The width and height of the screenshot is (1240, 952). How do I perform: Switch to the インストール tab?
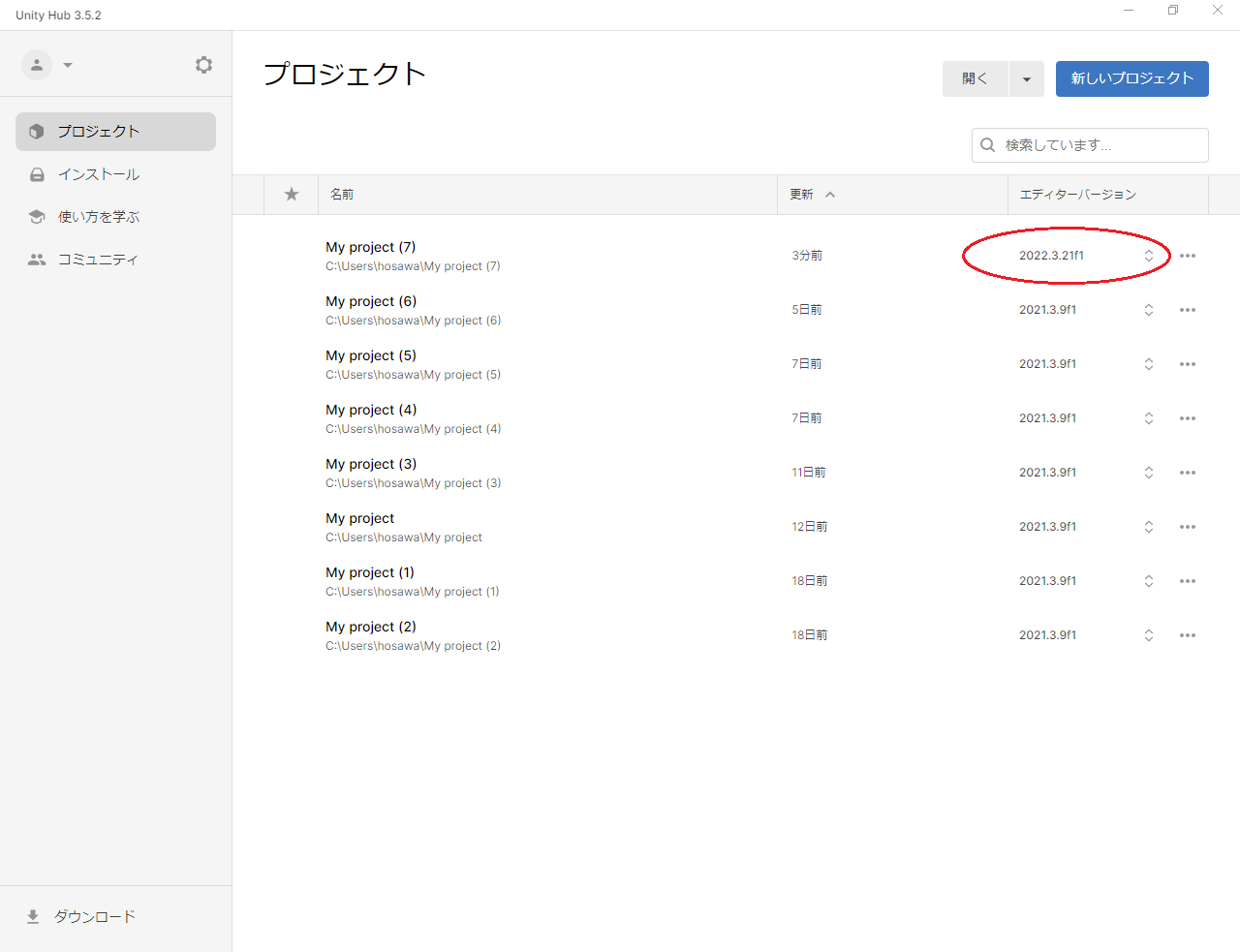click(x=99, y=174)
